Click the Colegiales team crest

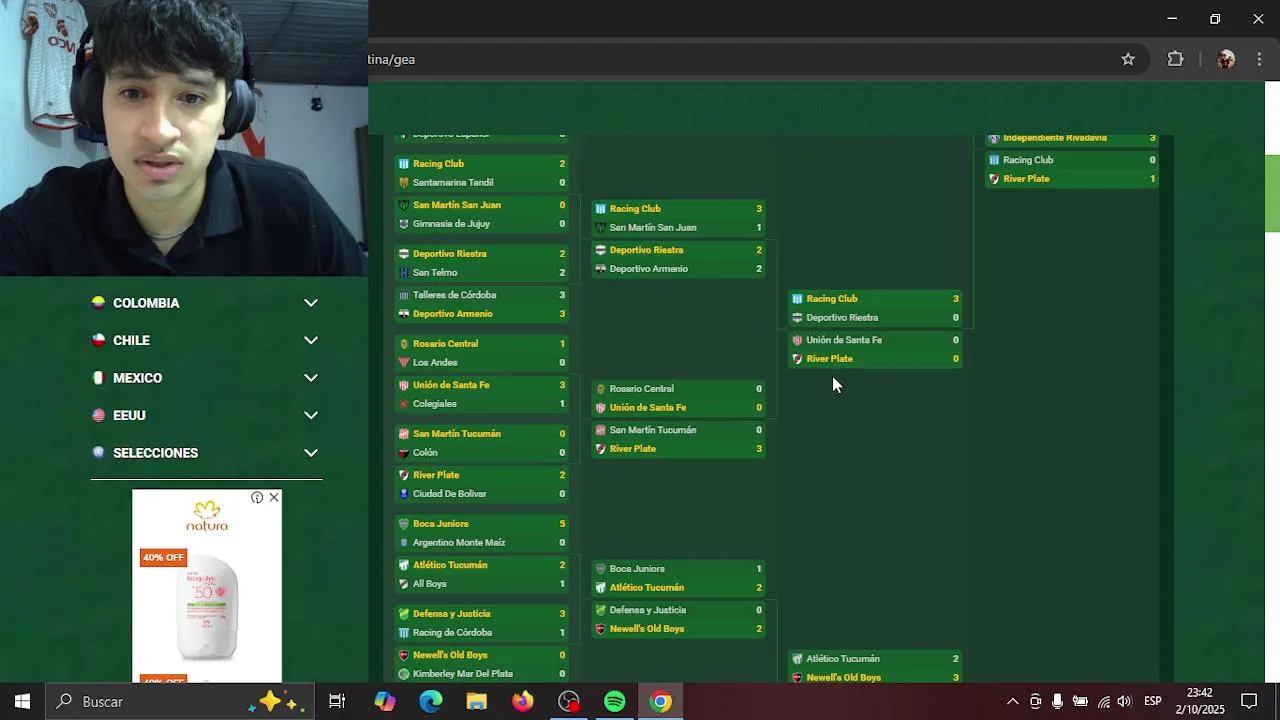404,404
